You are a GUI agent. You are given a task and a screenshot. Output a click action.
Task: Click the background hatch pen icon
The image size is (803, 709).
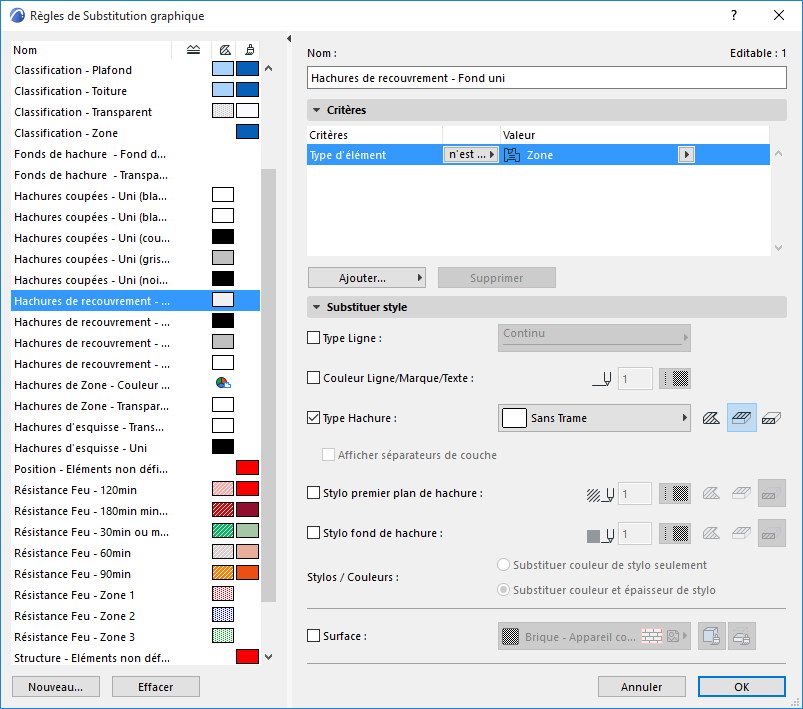(600, 534)
